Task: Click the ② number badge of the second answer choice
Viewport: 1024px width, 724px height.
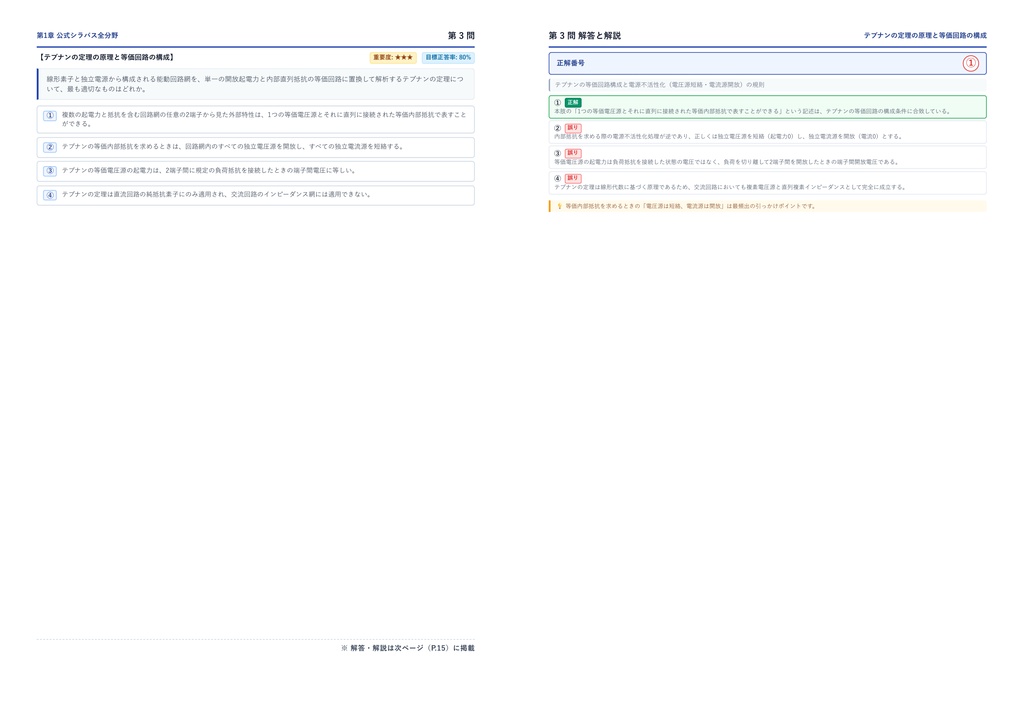Action: tap(50, 147)
